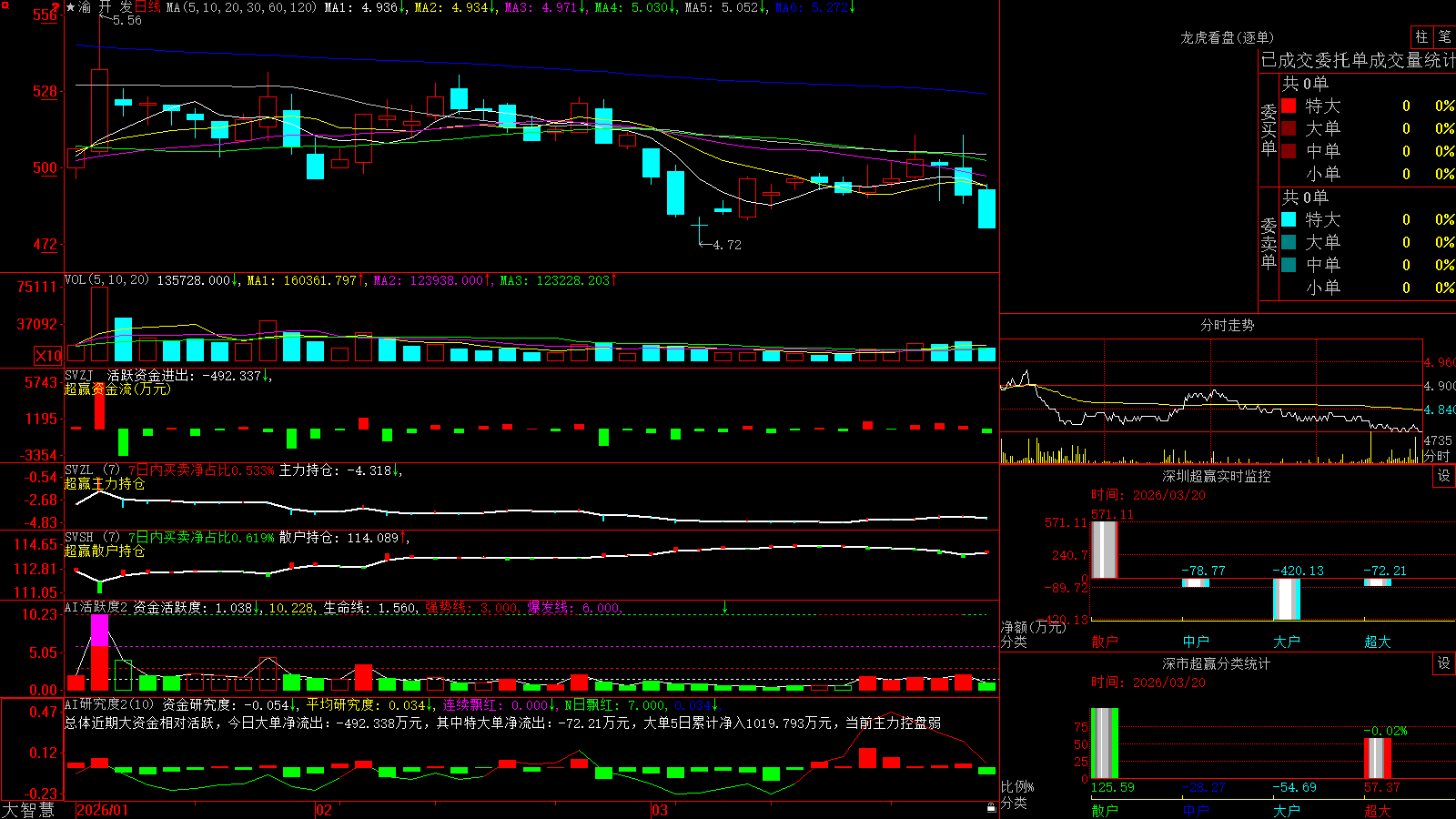Screen dimensions: 1456x819
Task: Click the star icon before the stock name
Action: [71, 7]
